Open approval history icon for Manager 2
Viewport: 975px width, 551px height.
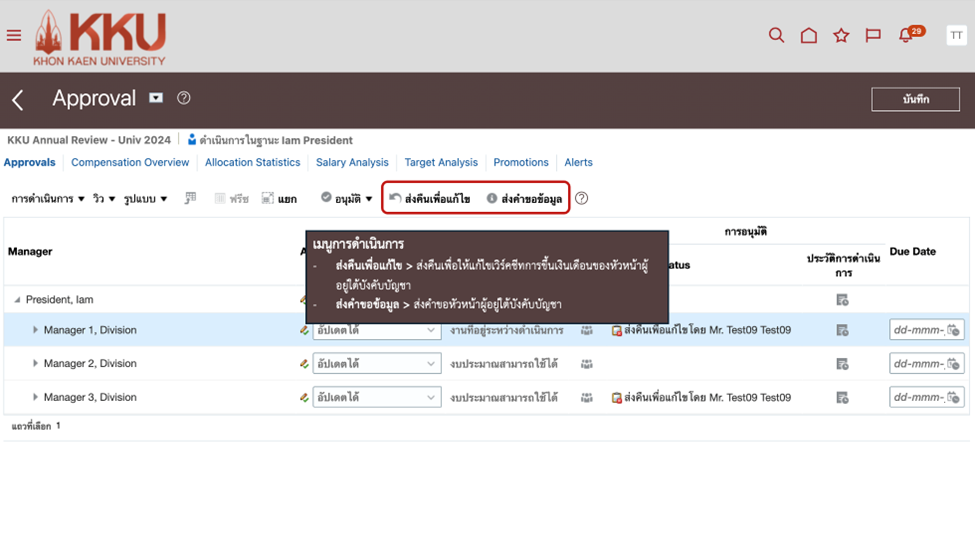point(842,364)
